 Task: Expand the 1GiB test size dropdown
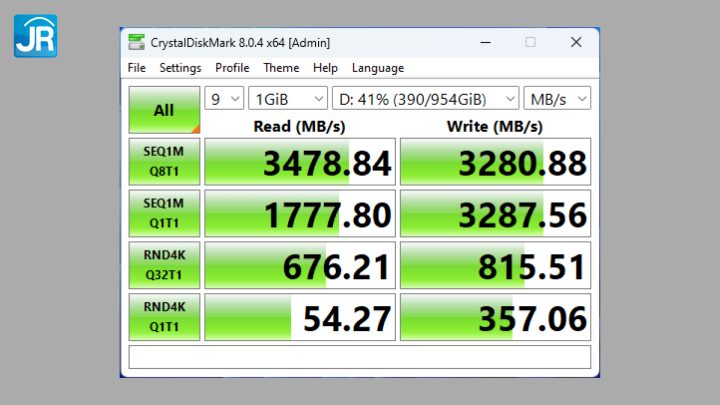click(x=288, y=99)
